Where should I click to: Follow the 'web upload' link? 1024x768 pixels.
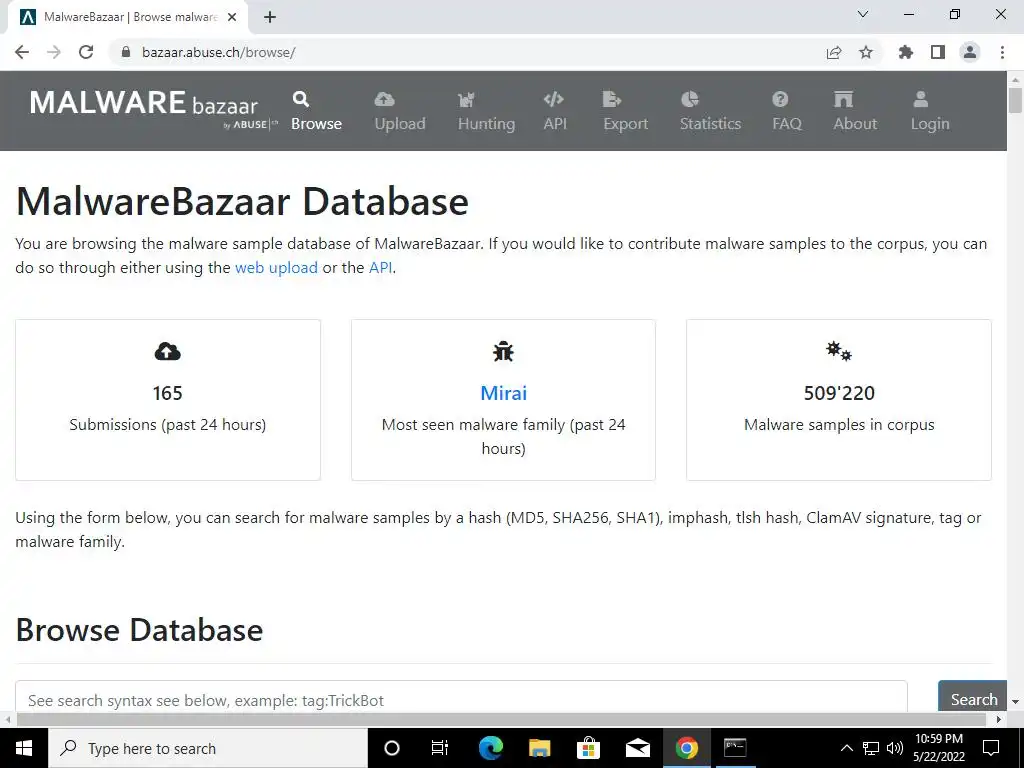coord(276,268)
